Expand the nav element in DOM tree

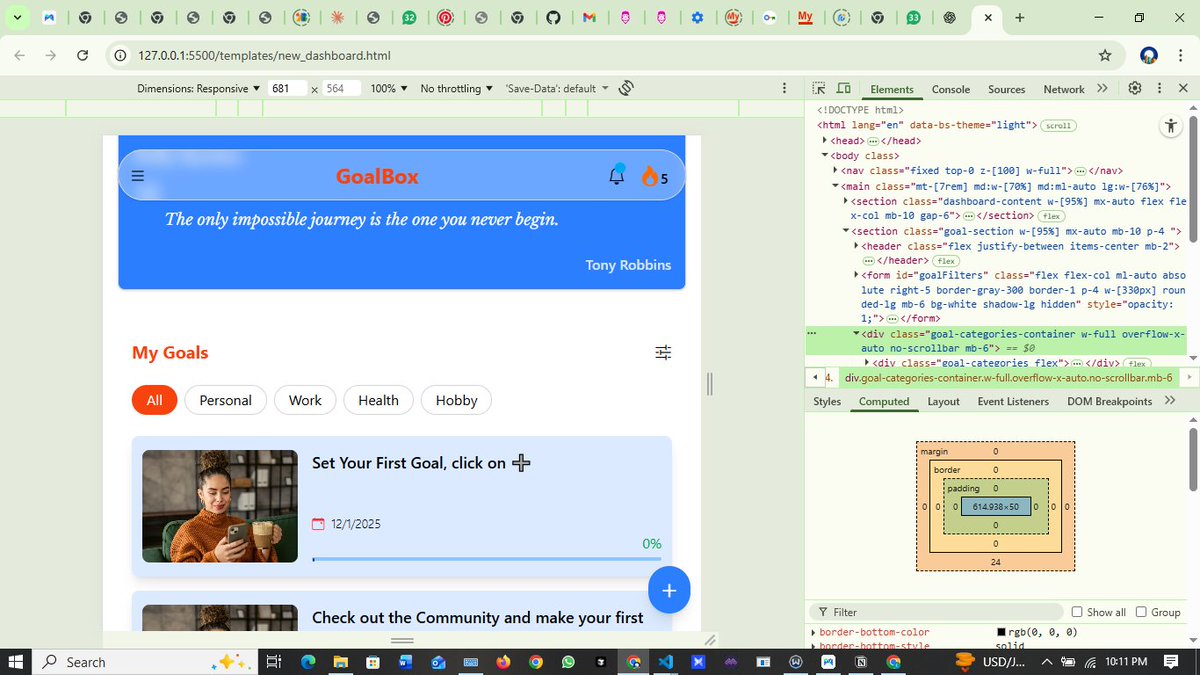pyautogui.click(x=835, y=171)
